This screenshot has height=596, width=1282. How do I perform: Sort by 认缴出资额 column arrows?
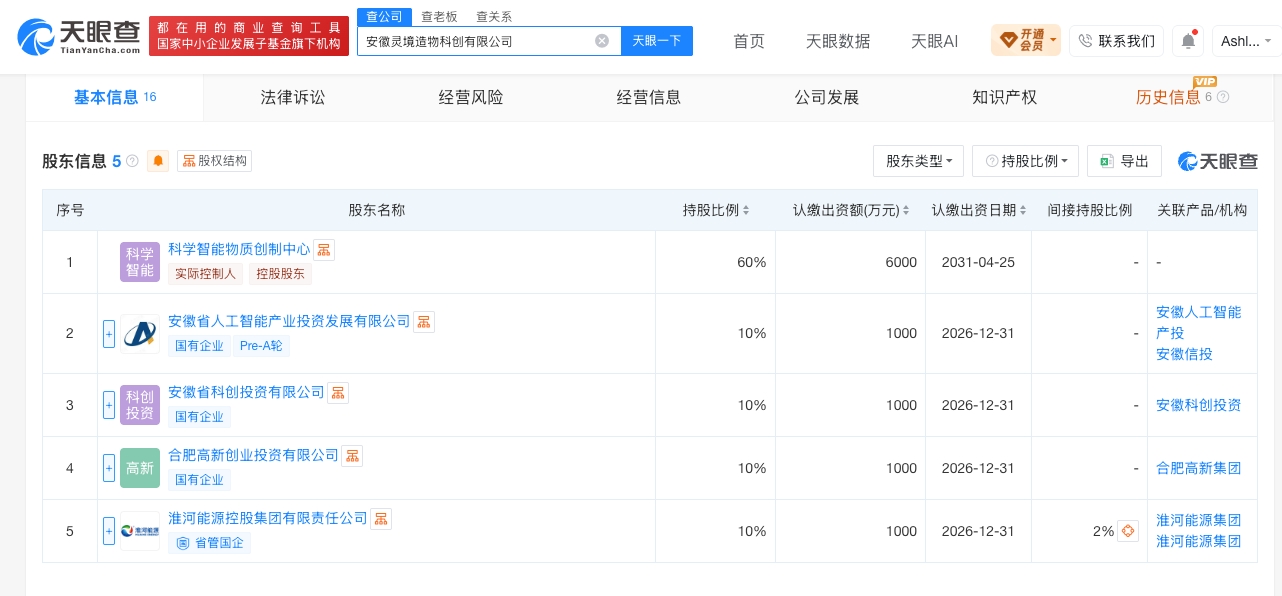point(906,210)
